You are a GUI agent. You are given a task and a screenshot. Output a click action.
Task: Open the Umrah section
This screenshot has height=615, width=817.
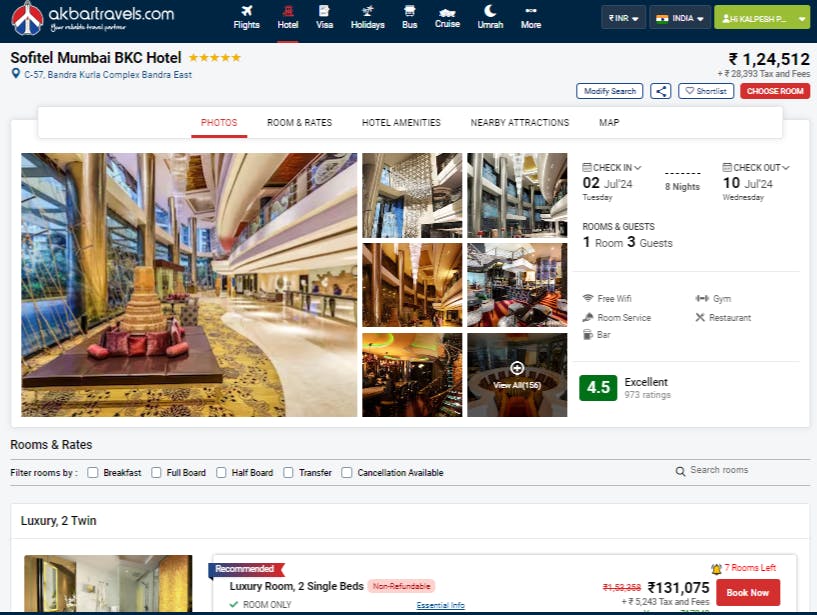(x=490, y=17)
